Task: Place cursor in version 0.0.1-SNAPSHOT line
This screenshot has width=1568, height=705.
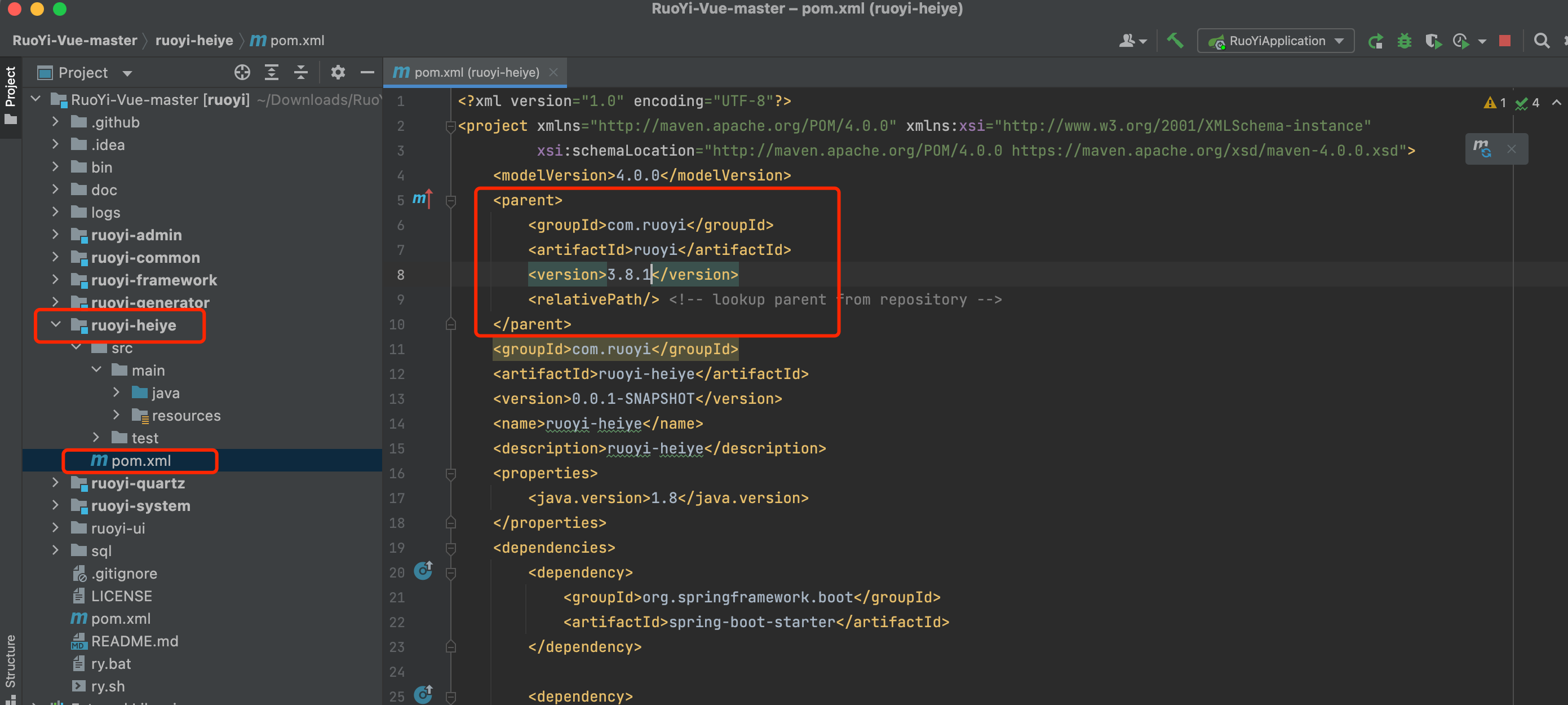Action: pyautogui.click(x=637, y=399)
